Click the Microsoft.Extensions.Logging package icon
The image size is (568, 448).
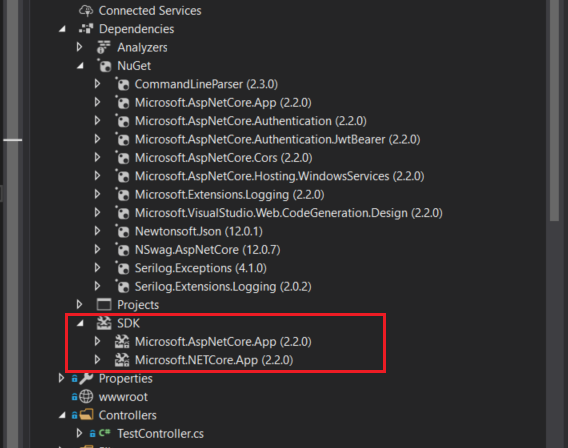click(x=122, y=194)
